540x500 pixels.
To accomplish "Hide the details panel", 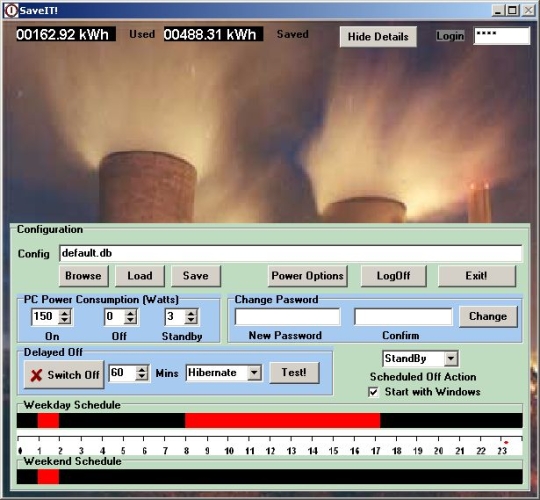I will tap(378, 37).
